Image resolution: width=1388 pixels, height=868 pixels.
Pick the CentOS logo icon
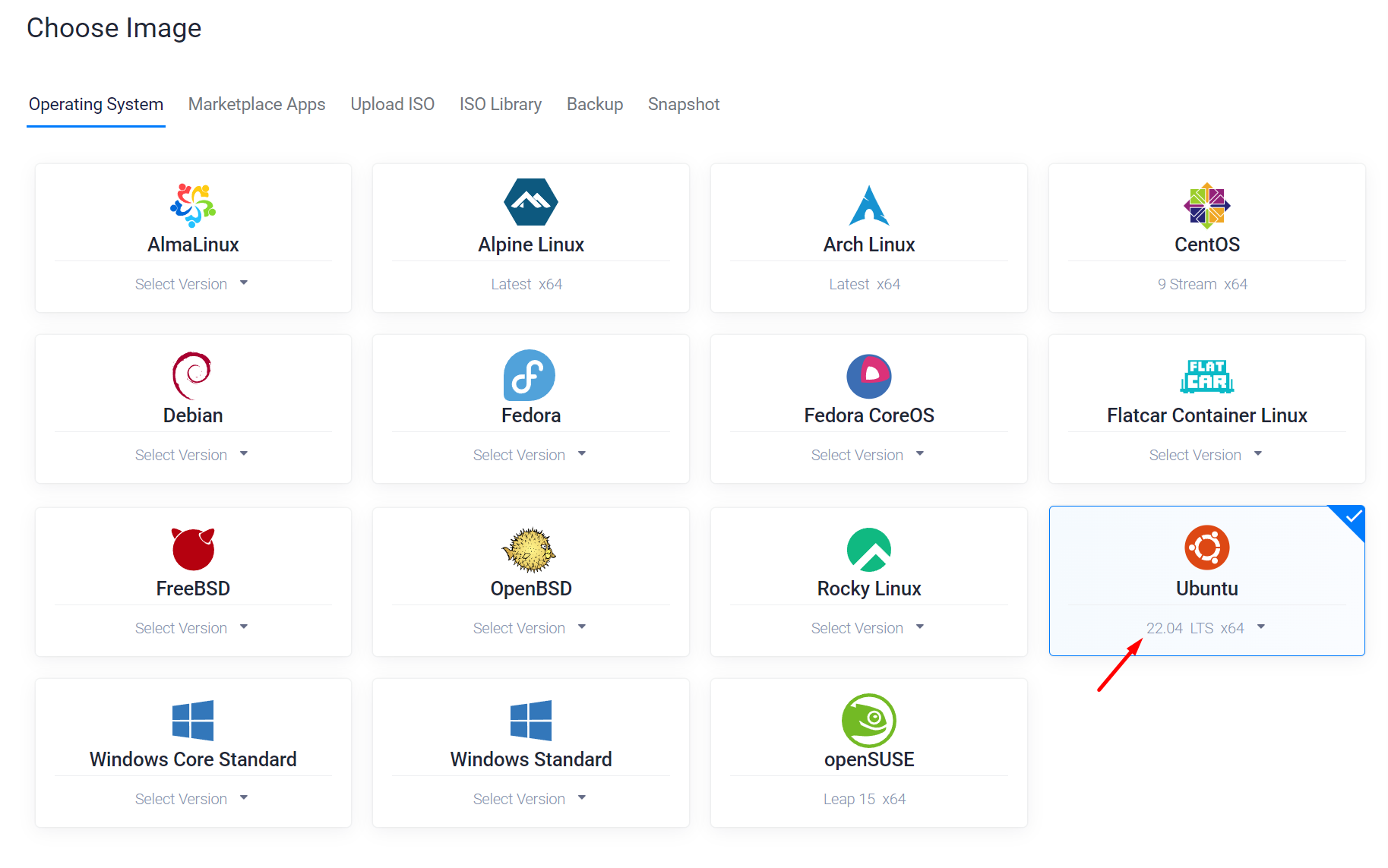tap(1207, 206)
